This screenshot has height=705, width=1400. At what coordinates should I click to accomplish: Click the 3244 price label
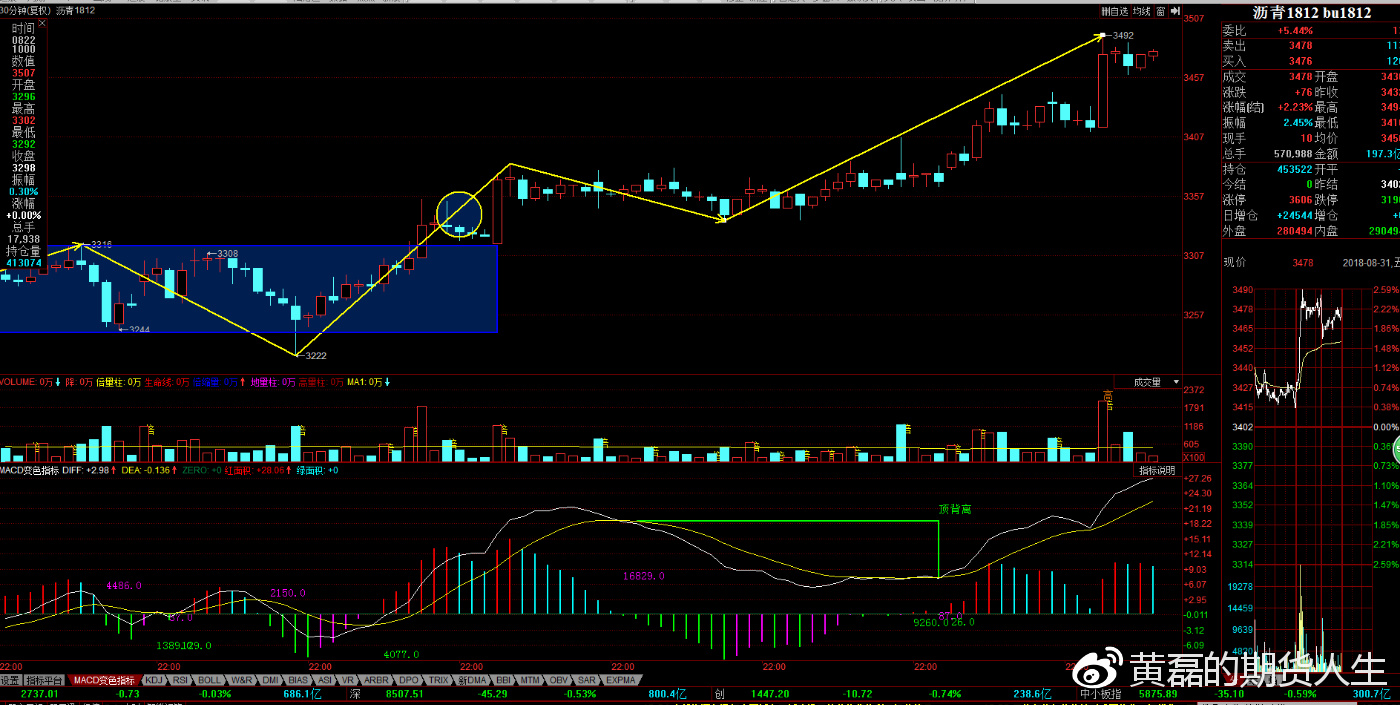click(x=138, y=329)
